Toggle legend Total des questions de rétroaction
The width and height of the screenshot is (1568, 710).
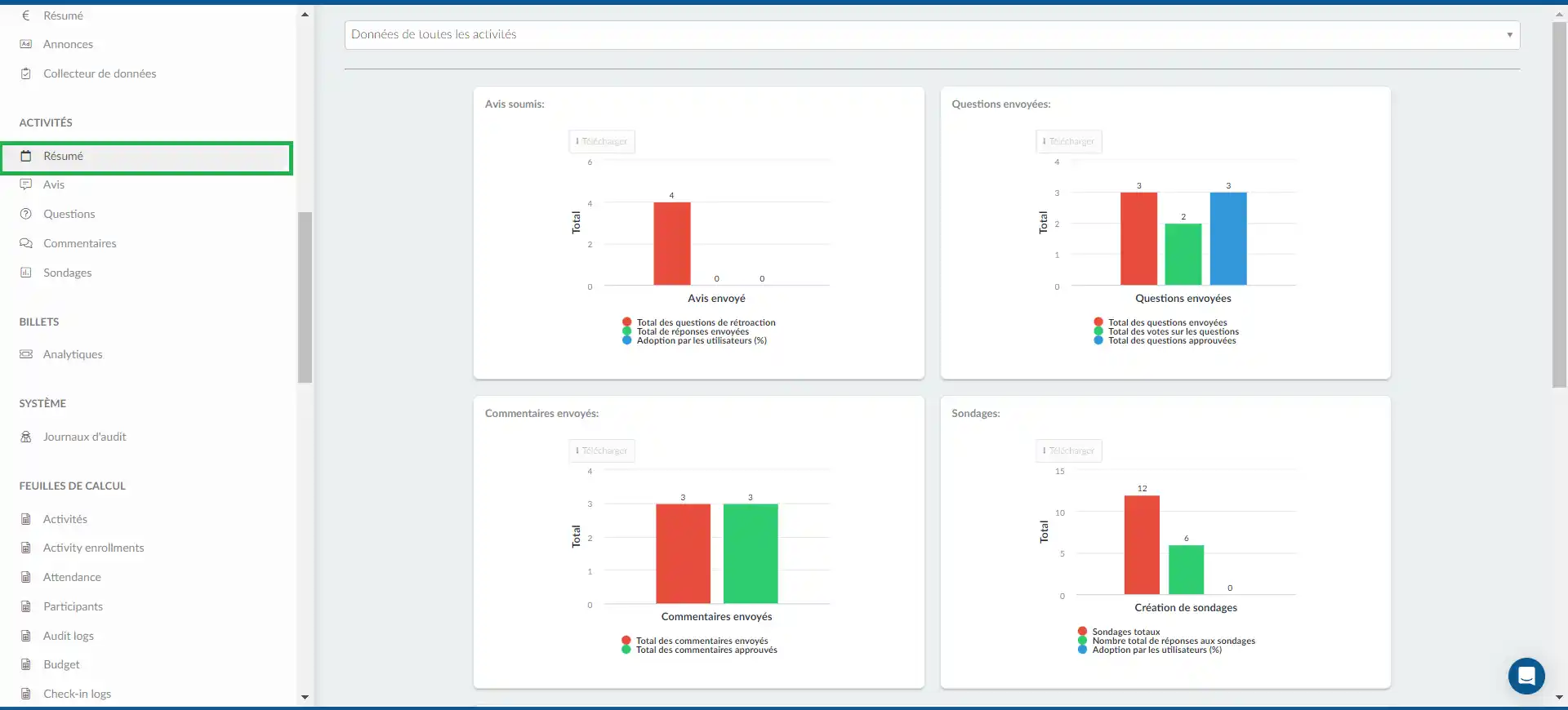tap(699, 322)
